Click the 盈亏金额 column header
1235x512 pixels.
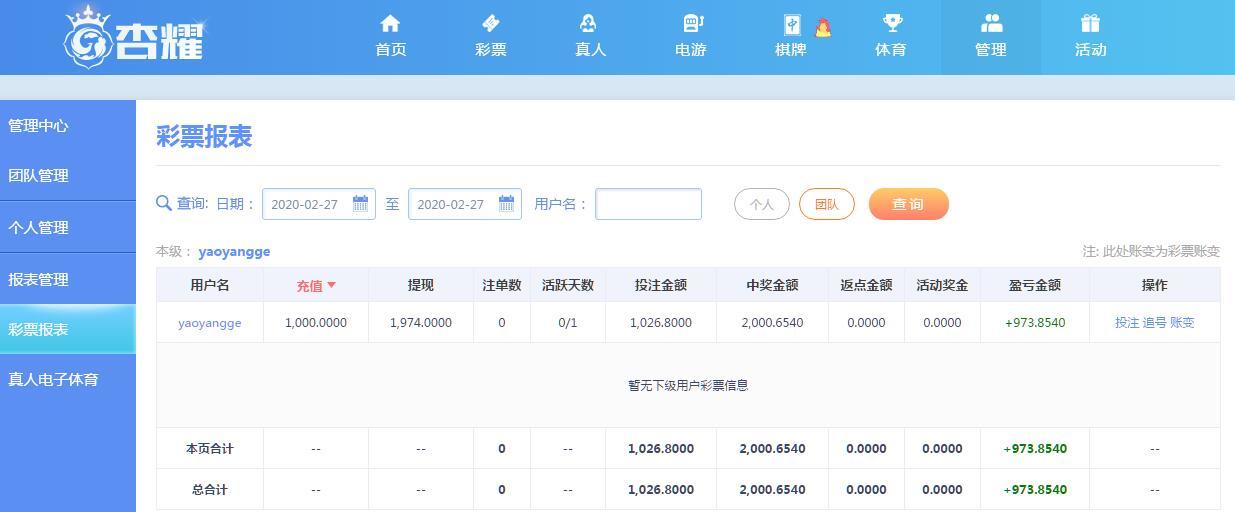point(1035,285)
